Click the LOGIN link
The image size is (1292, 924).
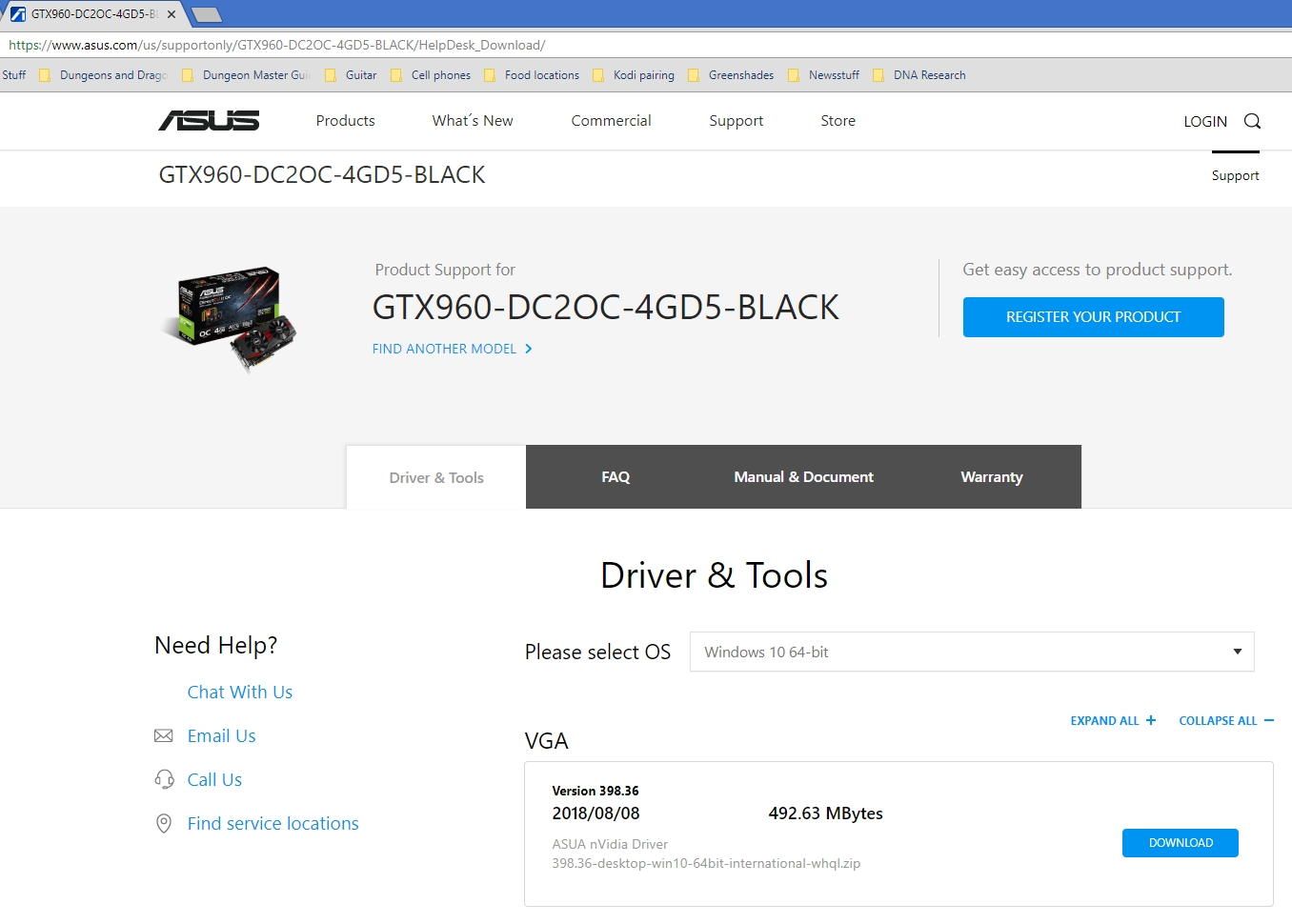(x=1205, y=121)
